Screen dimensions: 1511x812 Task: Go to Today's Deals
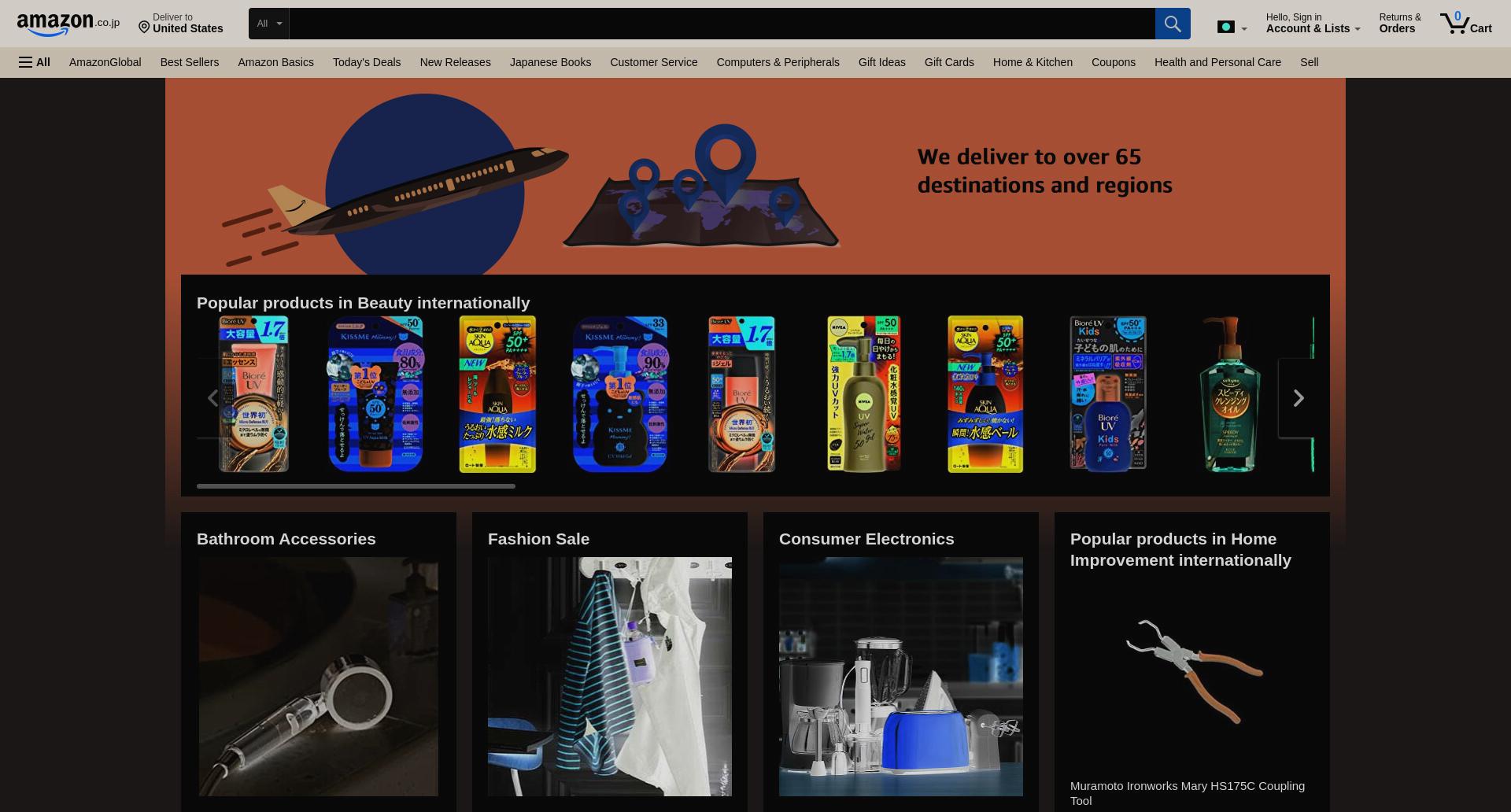367,62
